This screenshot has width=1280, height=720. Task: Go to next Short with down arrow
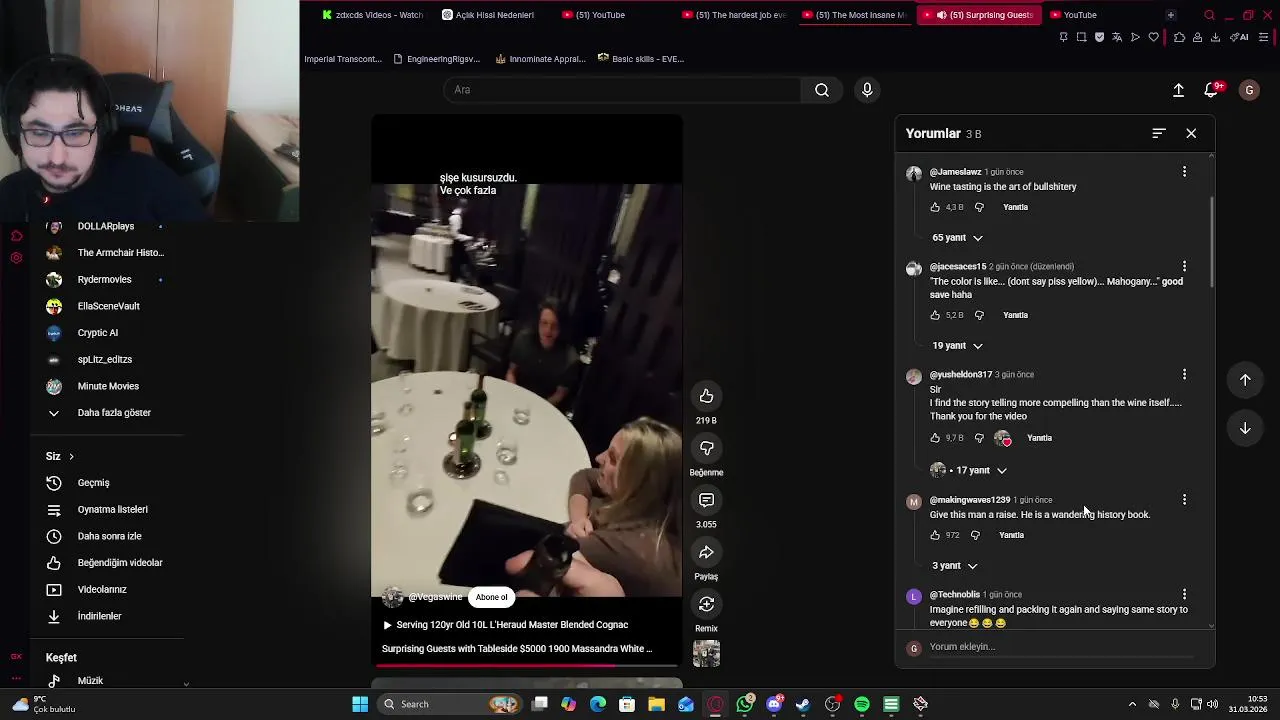pyautogui.click(x=1245, y=428)
